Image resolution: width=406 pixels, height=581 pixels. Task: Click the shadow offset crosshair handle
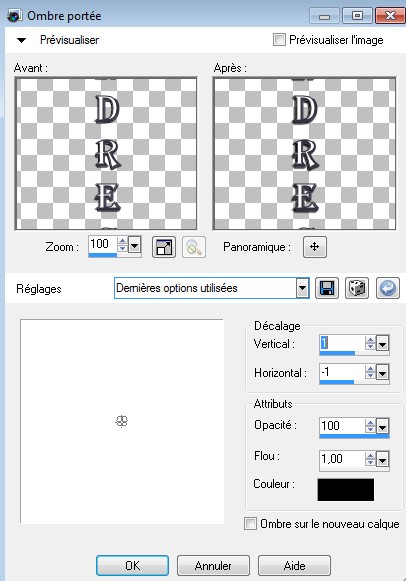122,421
